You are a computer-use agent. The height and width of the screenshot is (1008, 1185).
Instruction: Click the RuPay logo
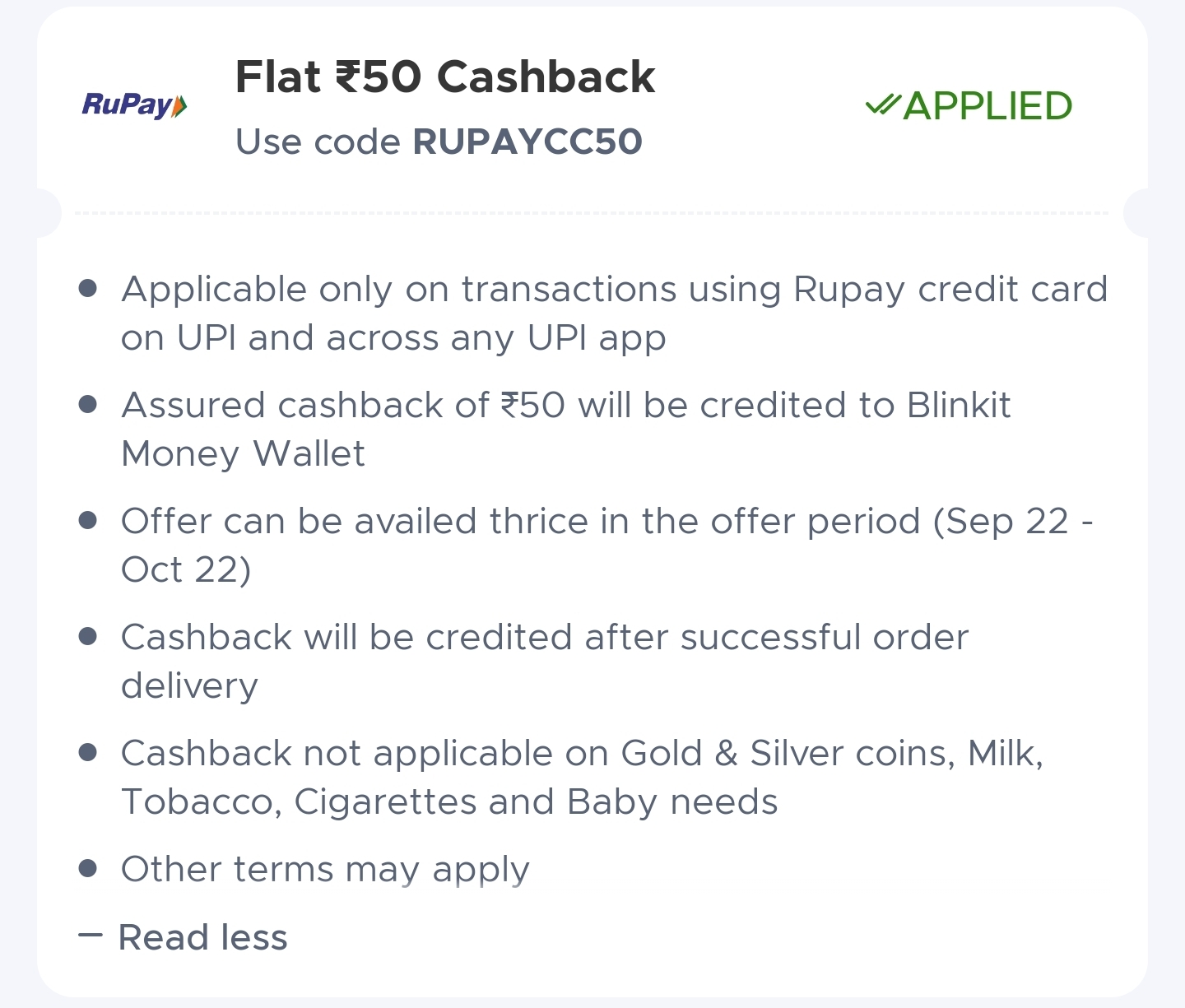135,105
